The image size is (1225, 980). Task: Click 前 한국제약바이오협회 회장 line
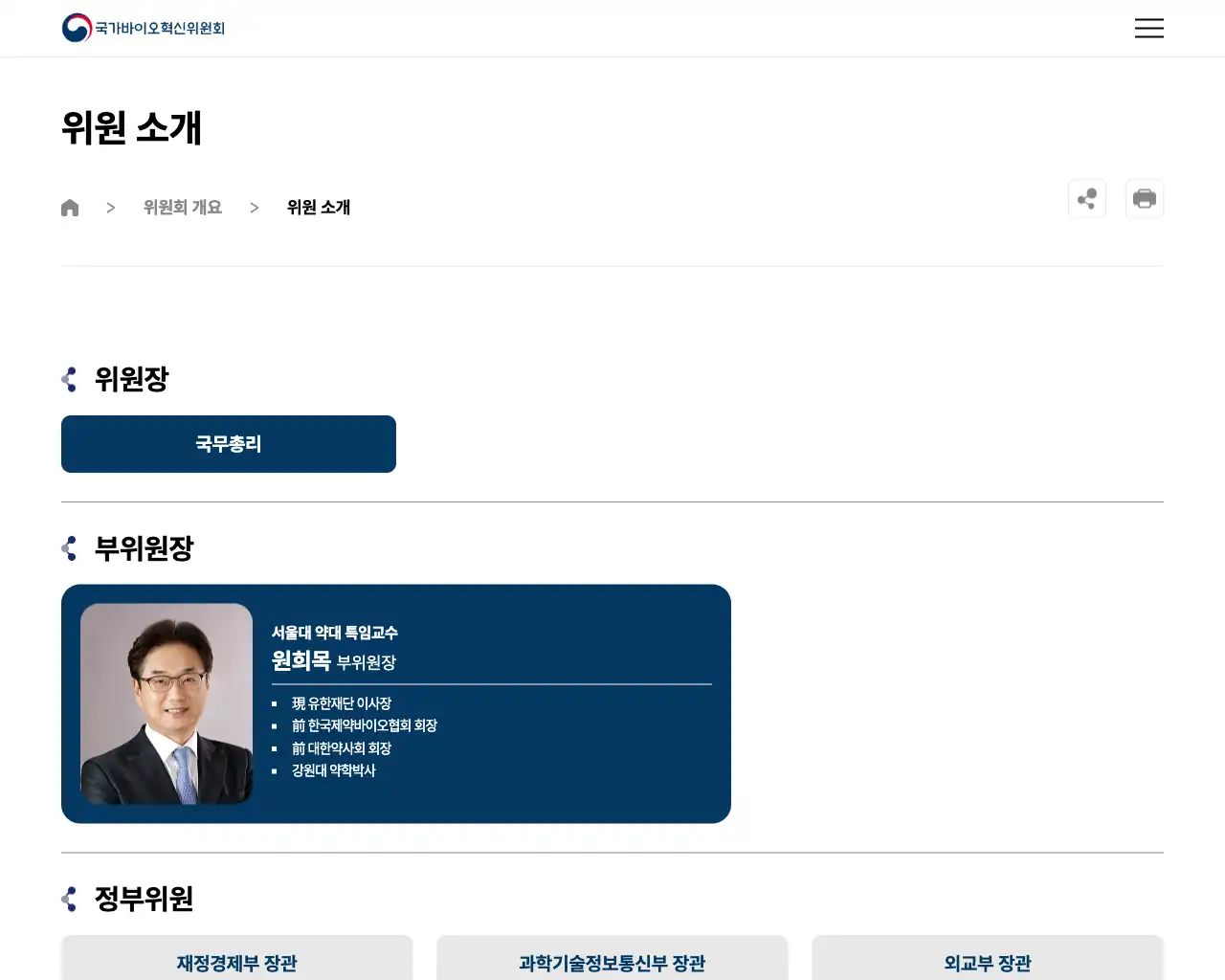365,725
